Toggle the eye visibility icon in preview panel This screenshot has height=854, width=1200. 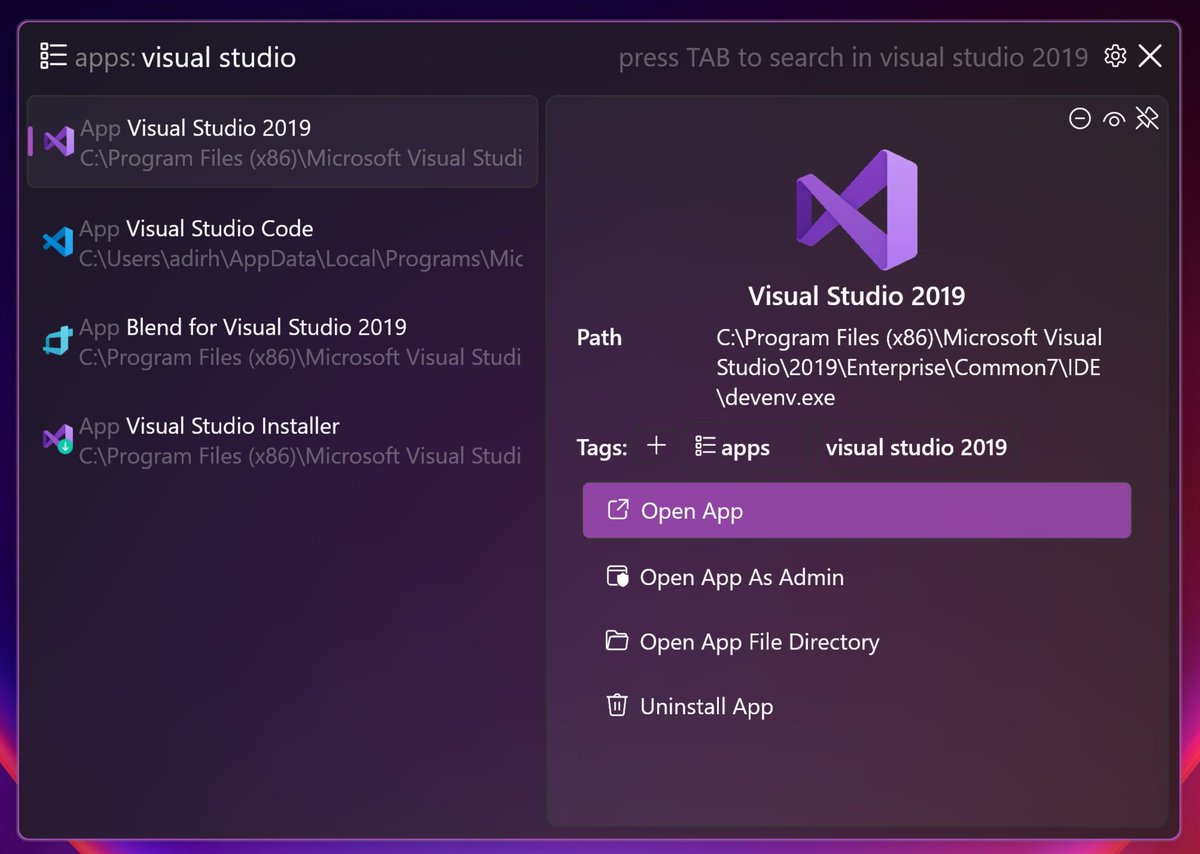click(x=1113, y=119)
